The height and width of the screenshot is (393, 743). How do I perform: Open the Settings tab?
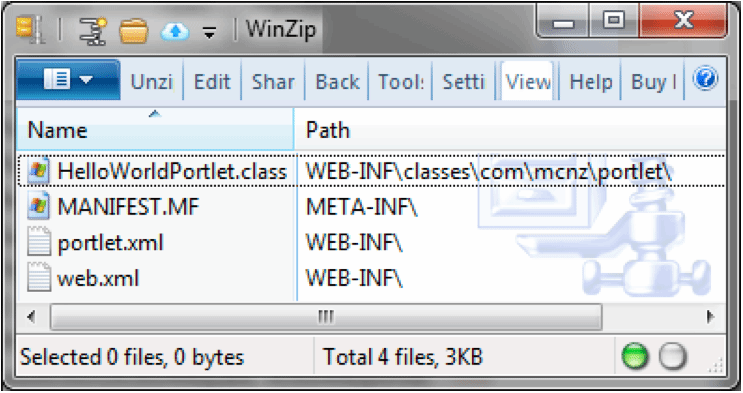pyautogui.click(x=463, y=82)
